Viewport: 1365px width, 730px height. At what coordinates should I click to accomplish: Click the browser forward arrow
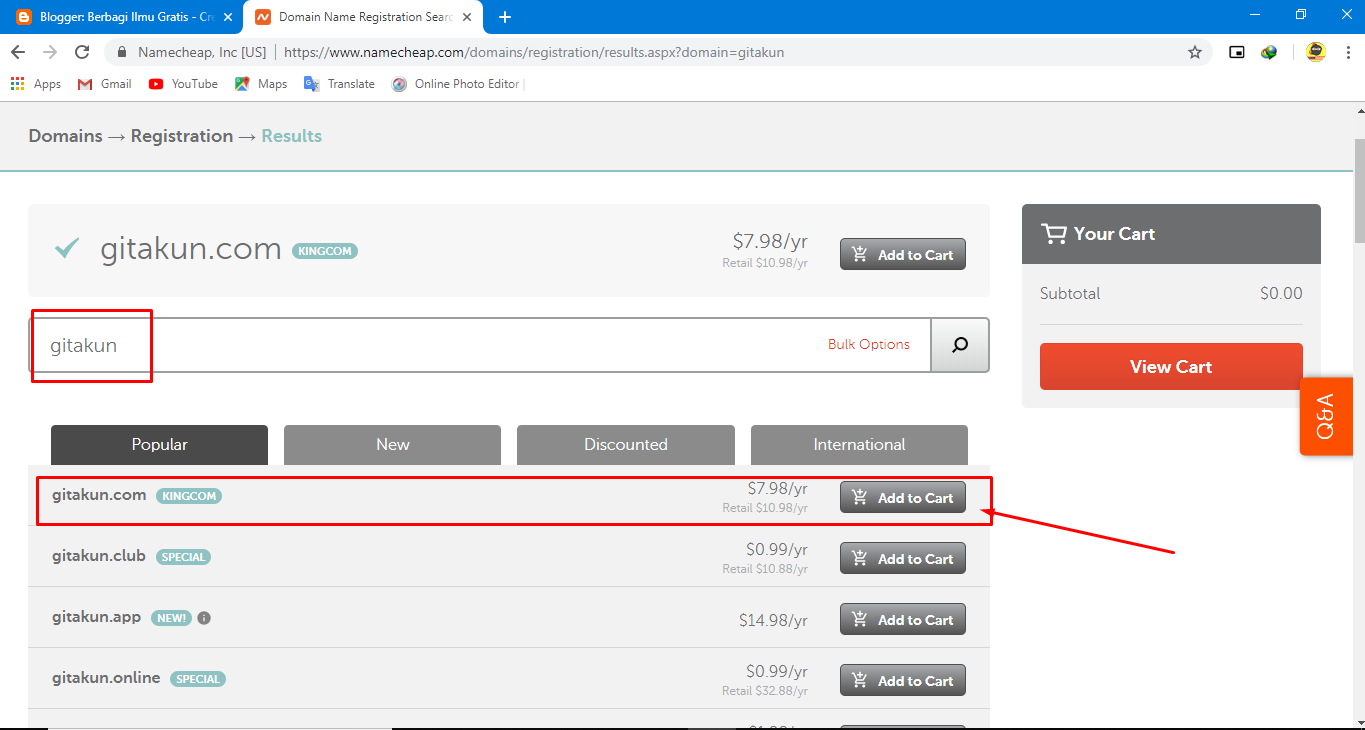[50, 52]
